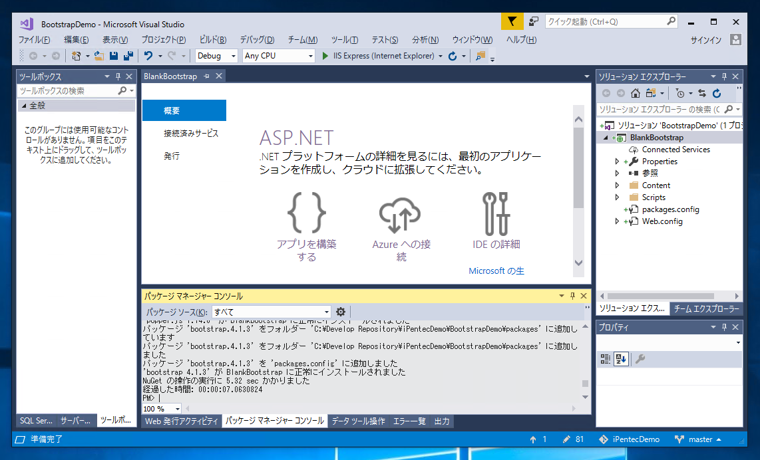Click the Categorized icon in Properties panel
Screen dimensions: 760x460
click(x=605, y=359)
